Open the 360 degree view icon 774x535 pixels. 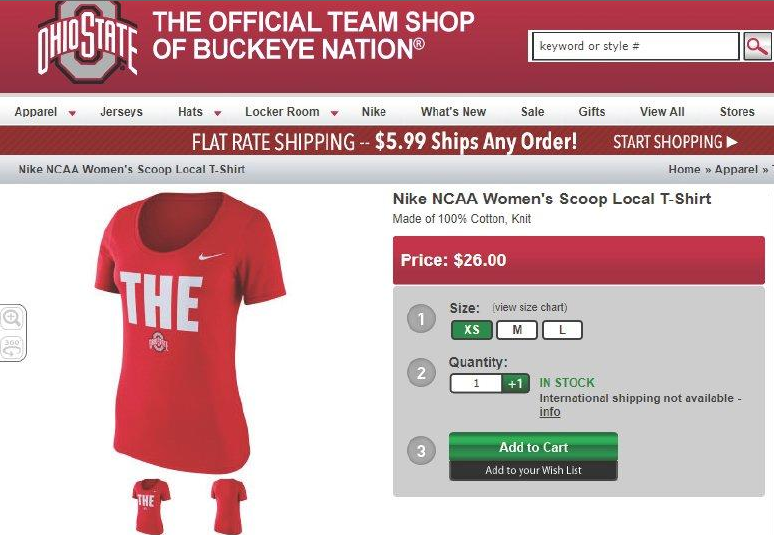(13, 346)
